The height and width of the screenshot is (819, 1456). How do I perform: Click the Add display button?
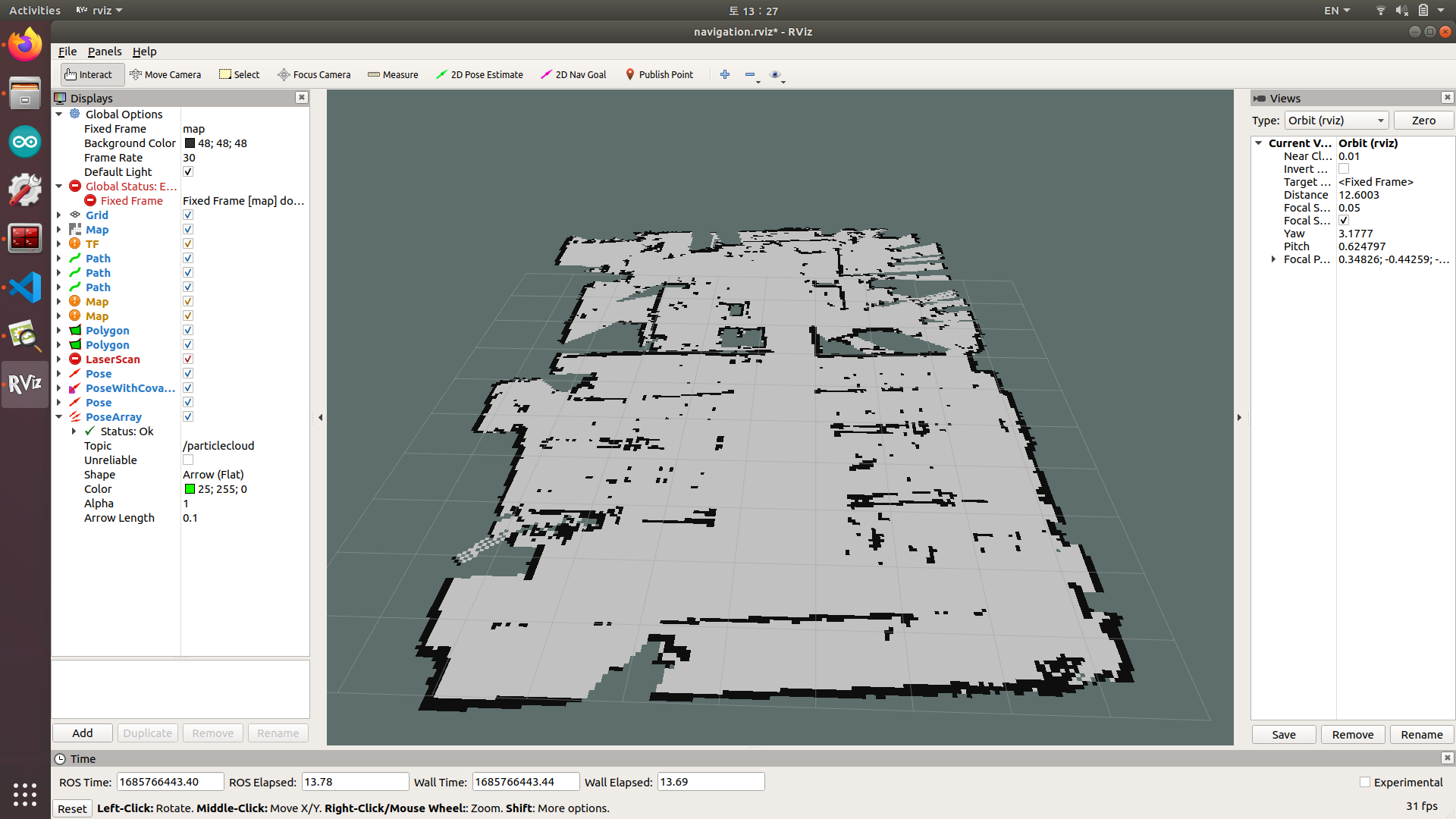83,733
